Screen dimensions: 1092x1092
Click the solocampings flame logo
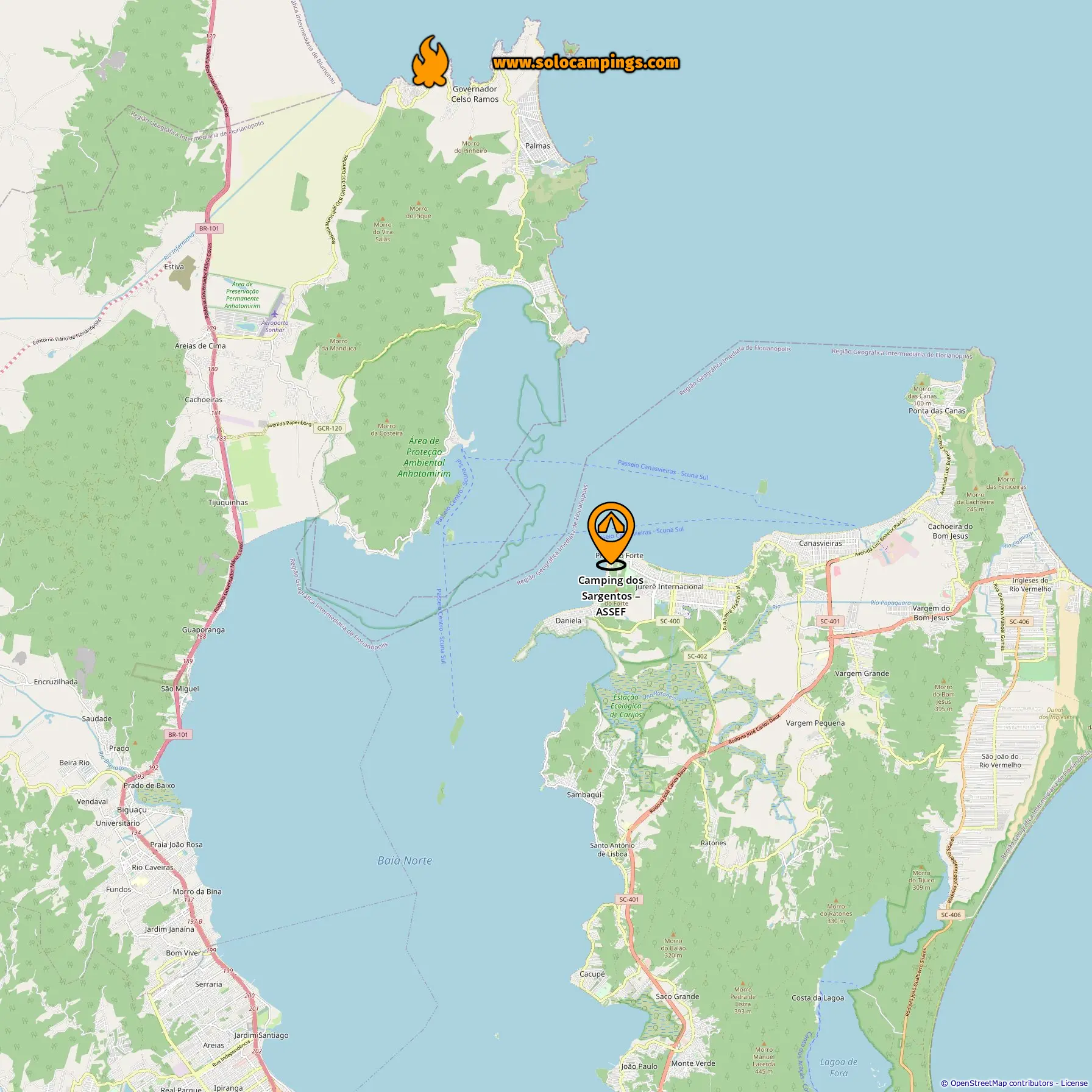(430, 62)
